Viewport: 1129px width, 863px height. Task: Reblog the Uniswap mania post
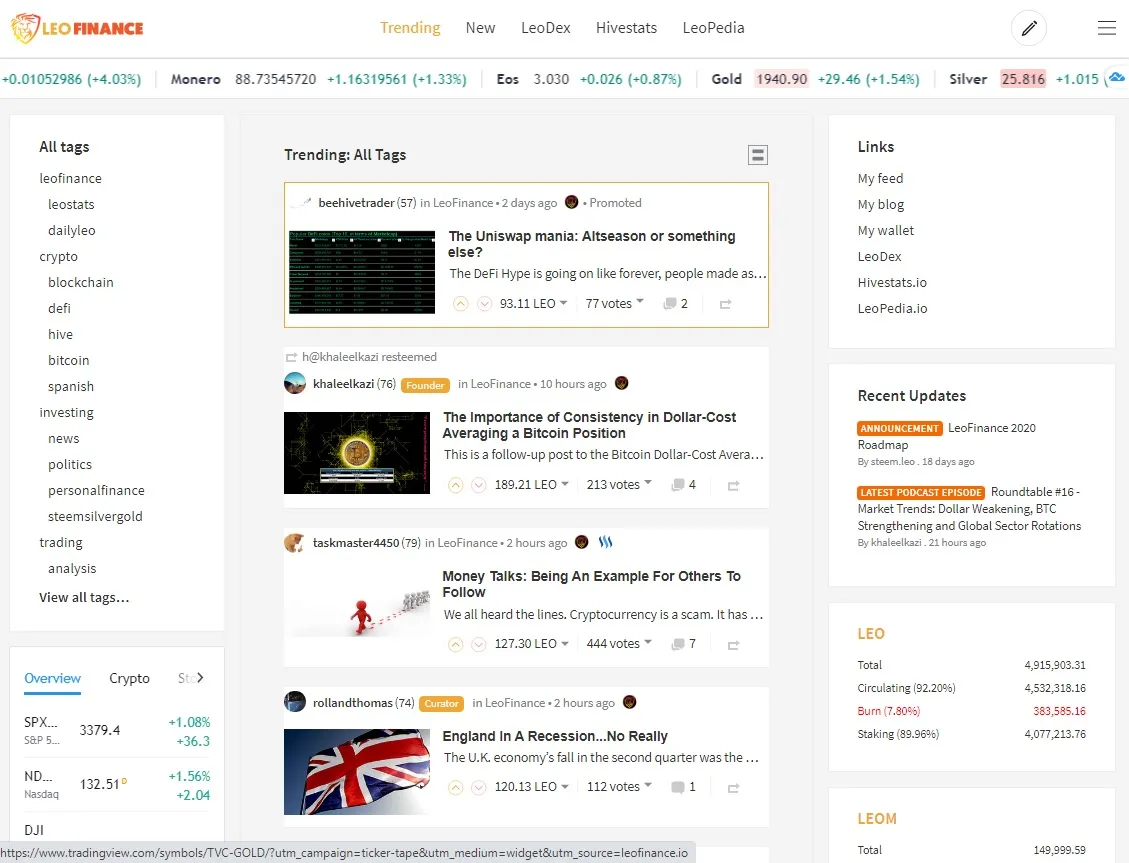point(725,304)
